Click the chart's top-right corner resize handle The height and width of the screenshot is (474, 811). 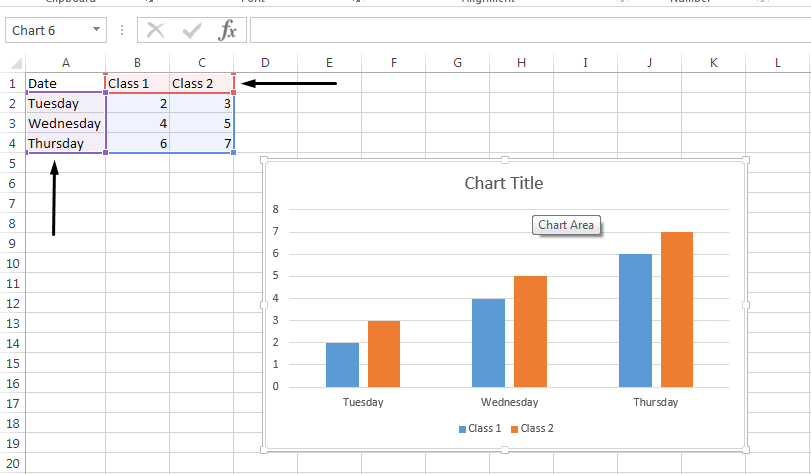coord(746,160)
